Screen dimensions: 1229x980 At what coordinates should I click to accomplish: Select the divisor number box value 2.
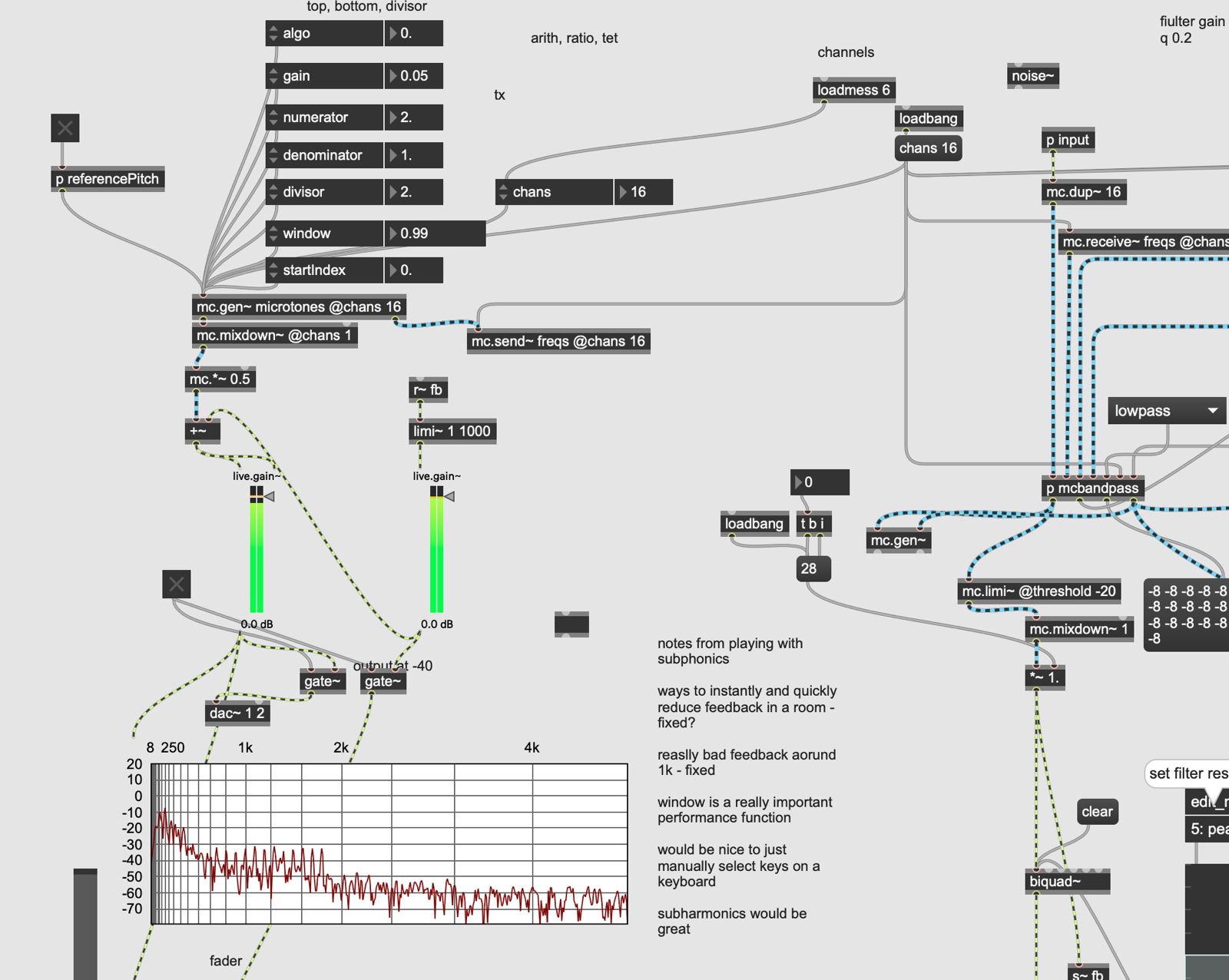coord(414,192)
